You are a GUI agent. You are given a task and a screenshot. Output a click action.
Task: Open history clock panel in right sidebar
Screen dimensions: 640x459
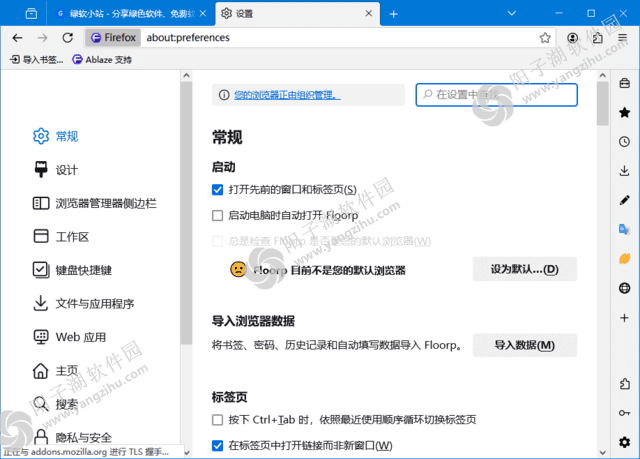point(624,142)
